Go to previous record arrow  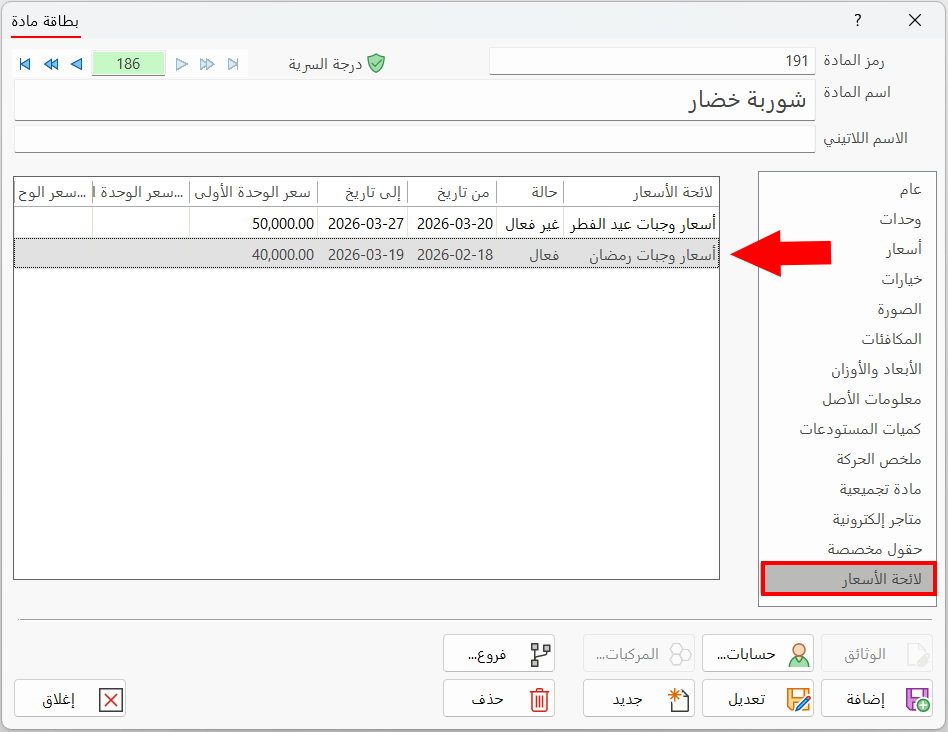click(77, 64)
